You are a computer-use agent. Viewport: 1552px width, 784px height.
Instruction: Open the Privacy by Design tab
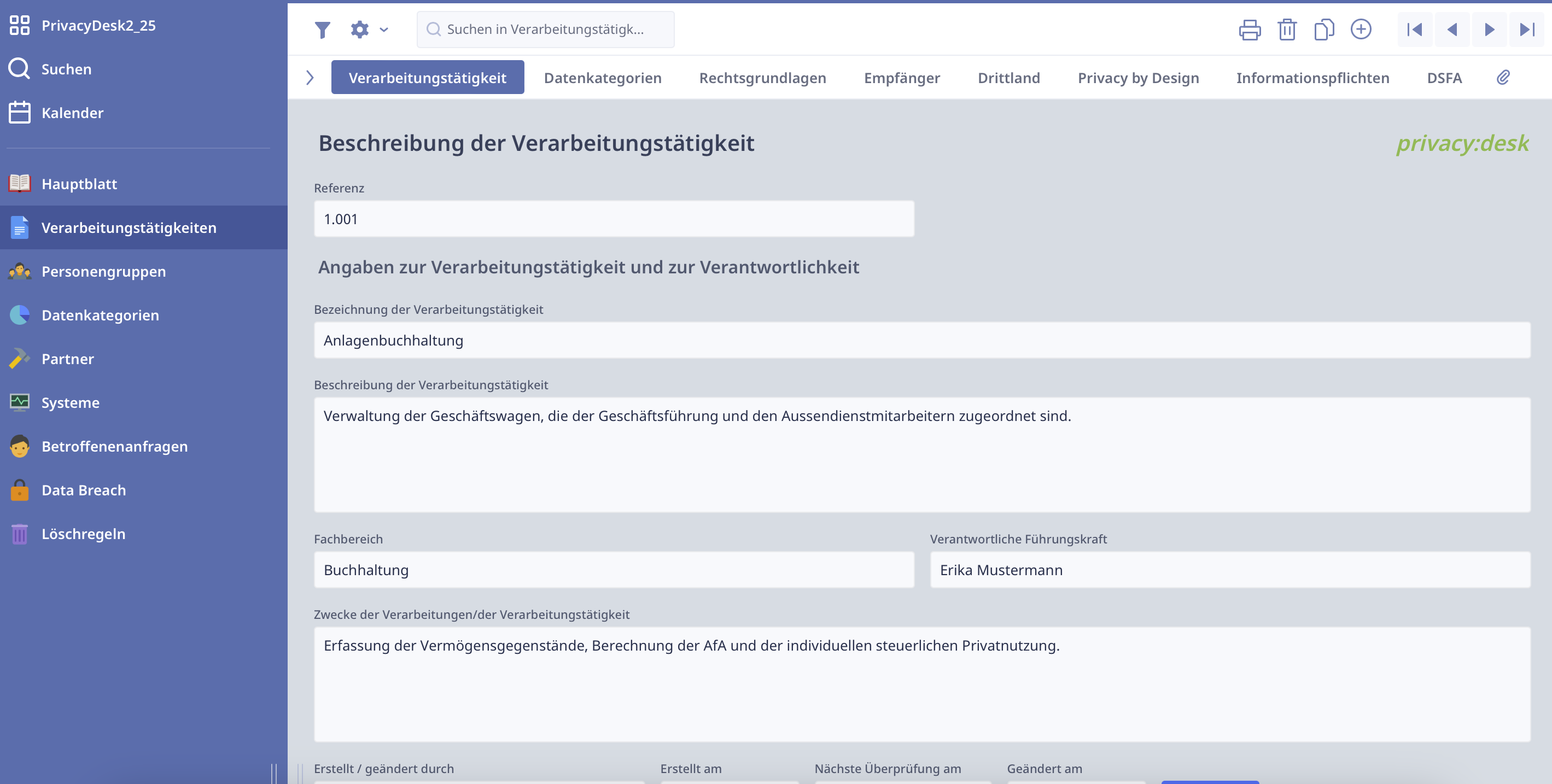1137,78
